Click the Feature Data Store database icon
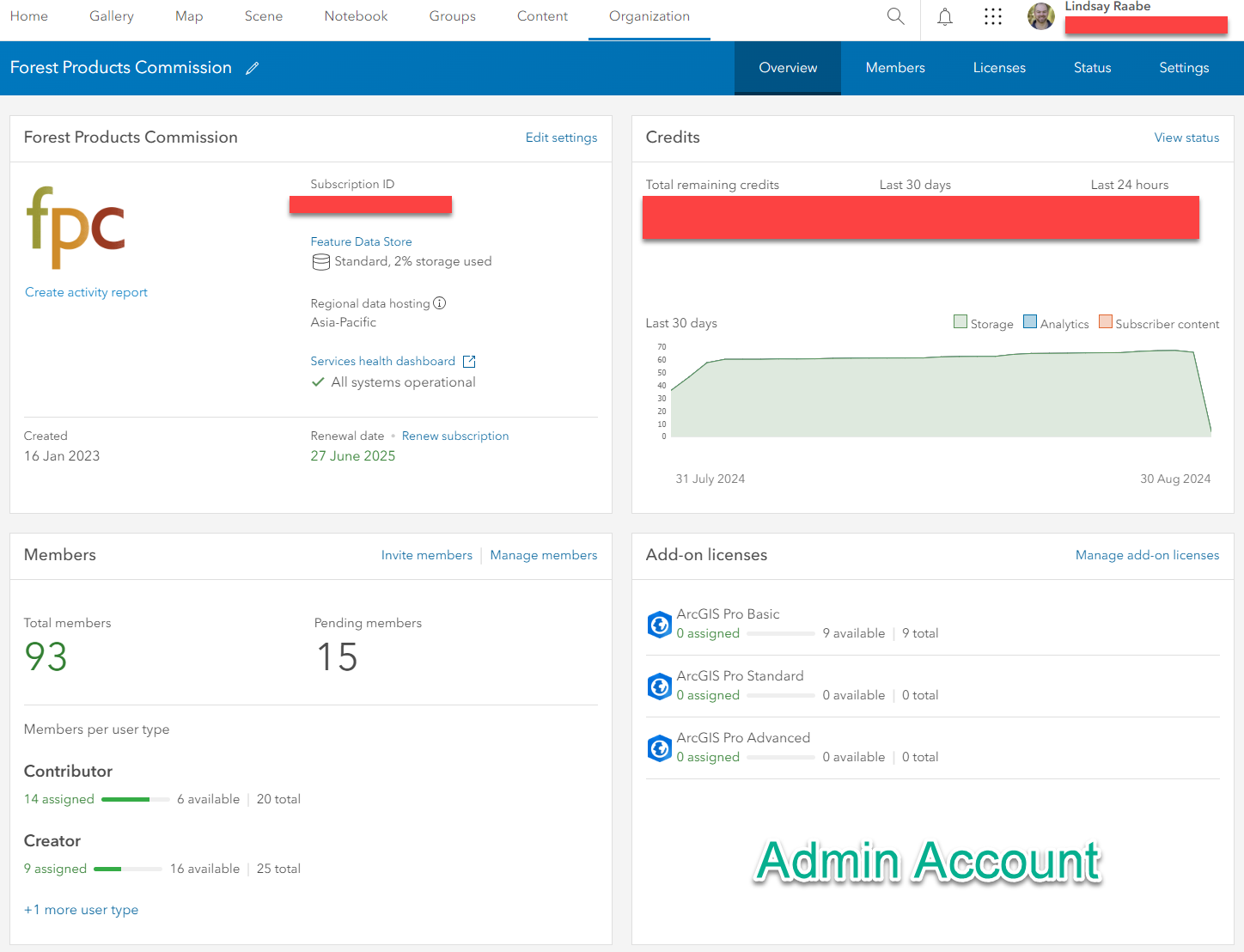Viewport: 1244px width, 952px height. (x=321, y=262)
